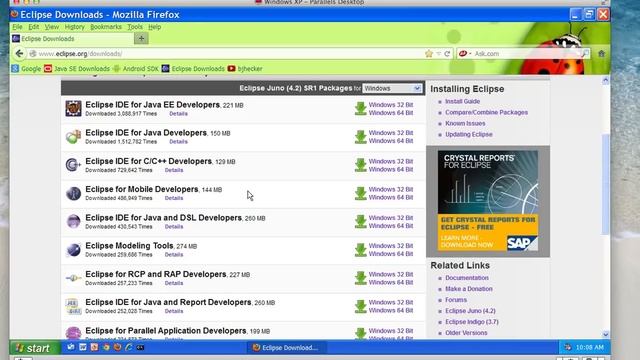Select the Eclipse Downloads browser tab
This screenshot has width=640, height=360.
click(x=72, y=39)
